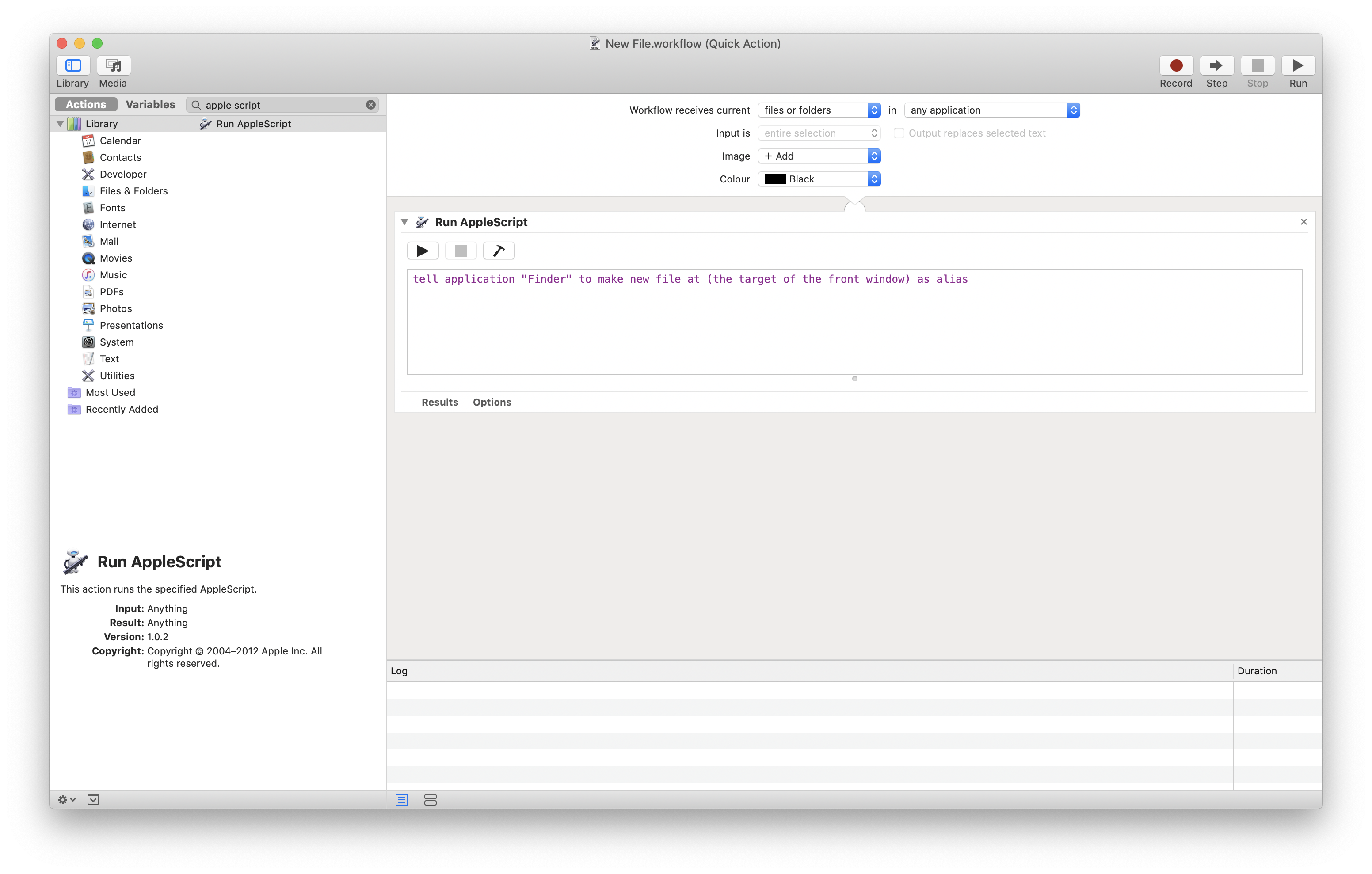Select the Files & Folders category

133,191
